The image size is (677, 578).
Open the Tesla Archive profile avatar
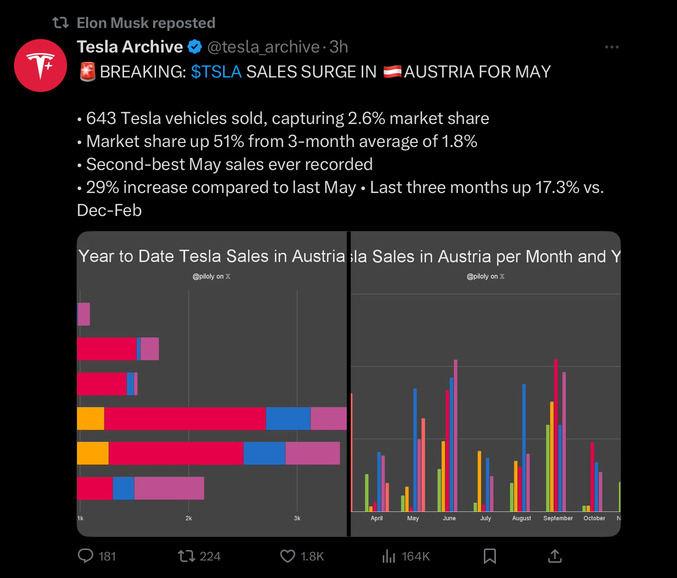click(x=40, y=66)
